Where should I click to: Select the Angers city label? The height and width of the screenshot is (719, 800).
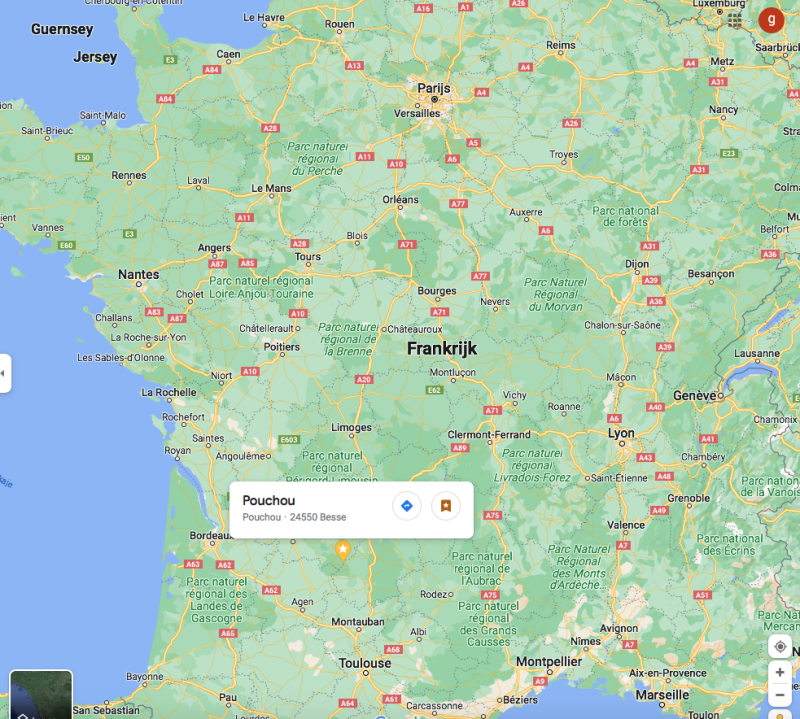click(214, 248)
